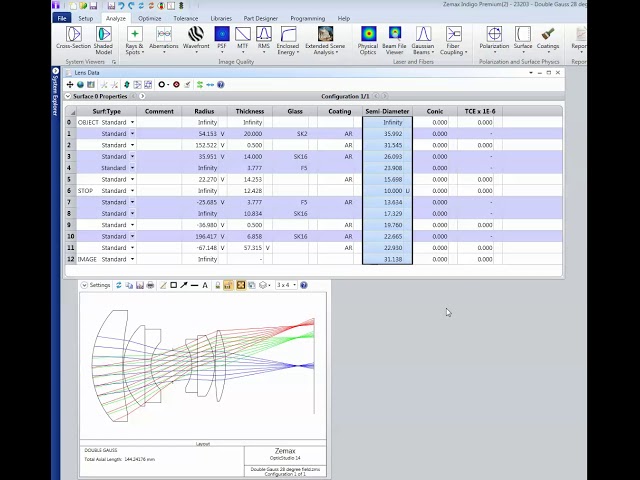Expand the Layout Settings panel
640x480 pixels.
pos(84,285)
